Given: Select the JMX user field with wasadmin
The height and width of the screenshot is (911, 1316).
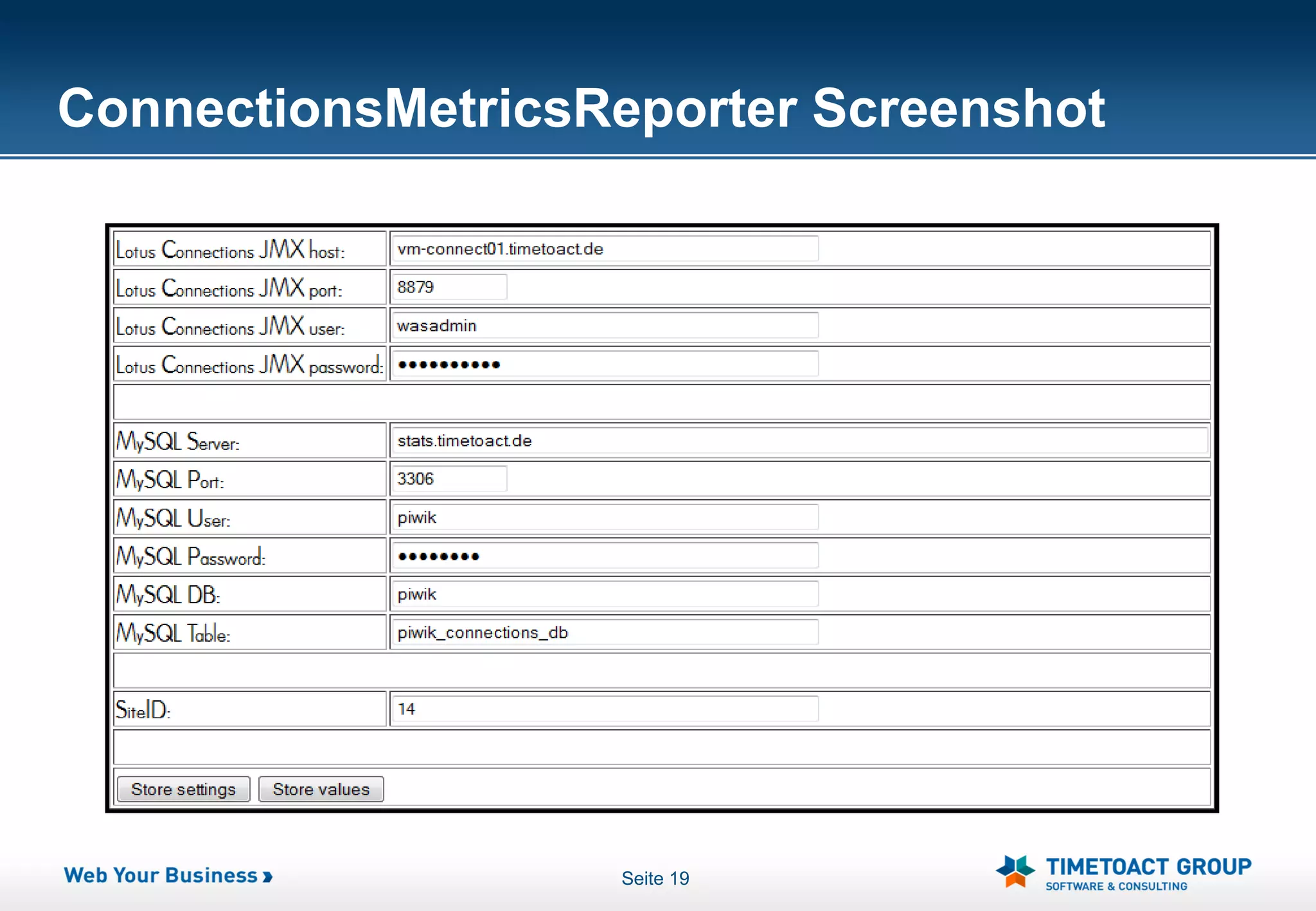Looking at the screenshot, I should coord(605,325).
